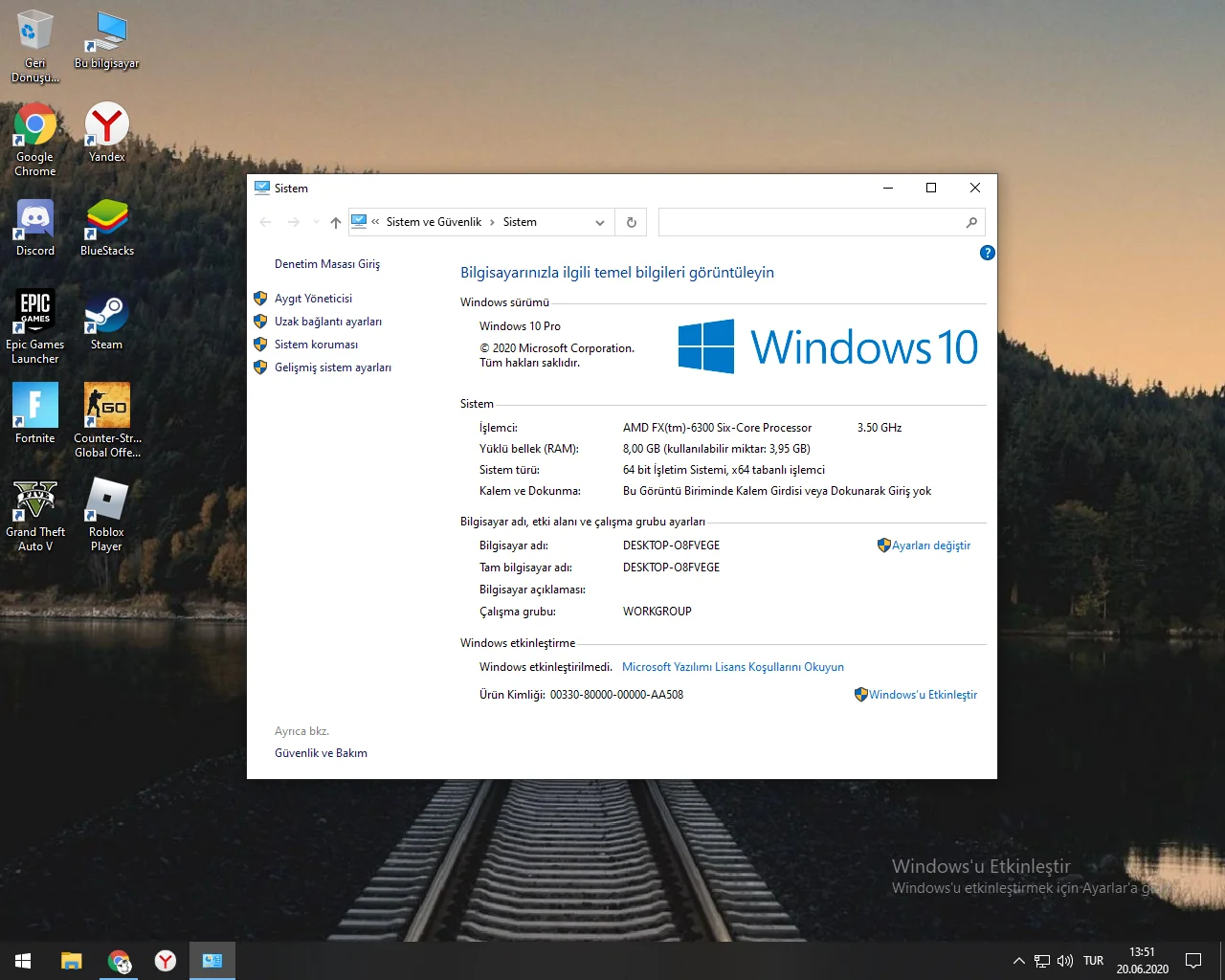Viewport: 1225px width, 980px height.
Task: Open the clock and calendar flyout
Action: (1143, 961)
